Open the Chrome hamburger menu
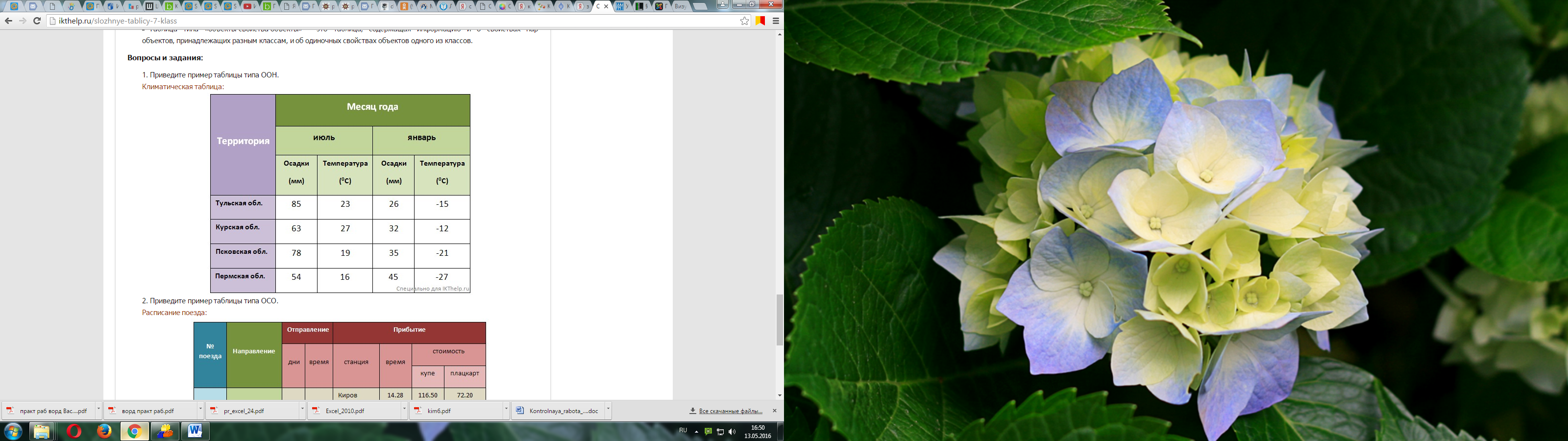1568x441 pixels. tap(776, 21)
